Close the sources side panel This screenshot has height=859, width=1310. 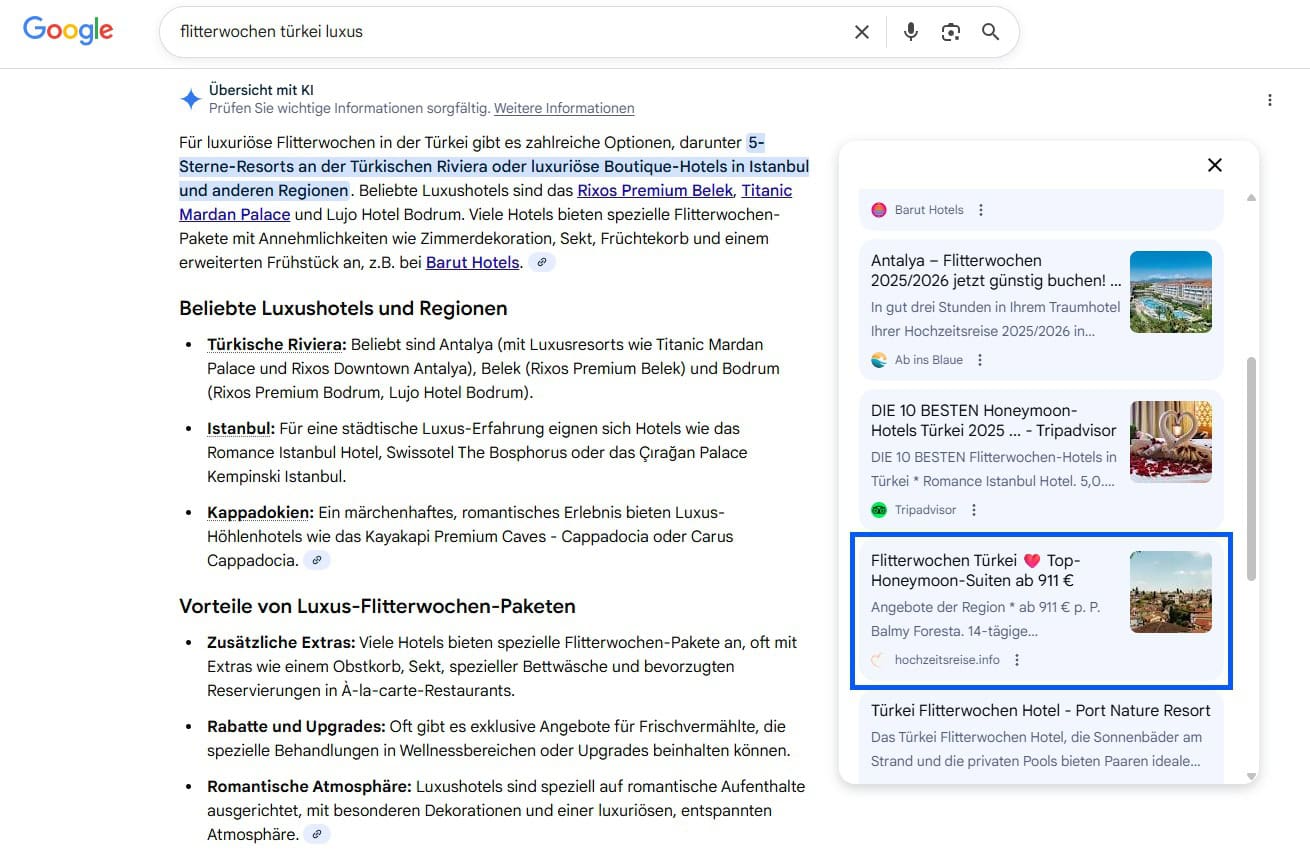coord(1214,165)
